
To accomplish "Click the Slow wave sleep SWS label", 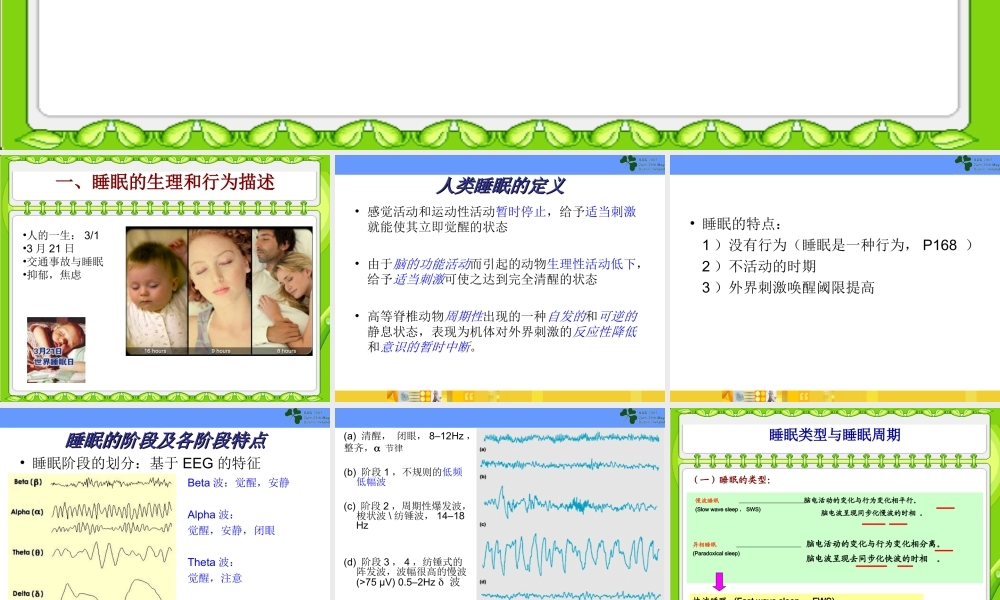I will pos(728,510).
